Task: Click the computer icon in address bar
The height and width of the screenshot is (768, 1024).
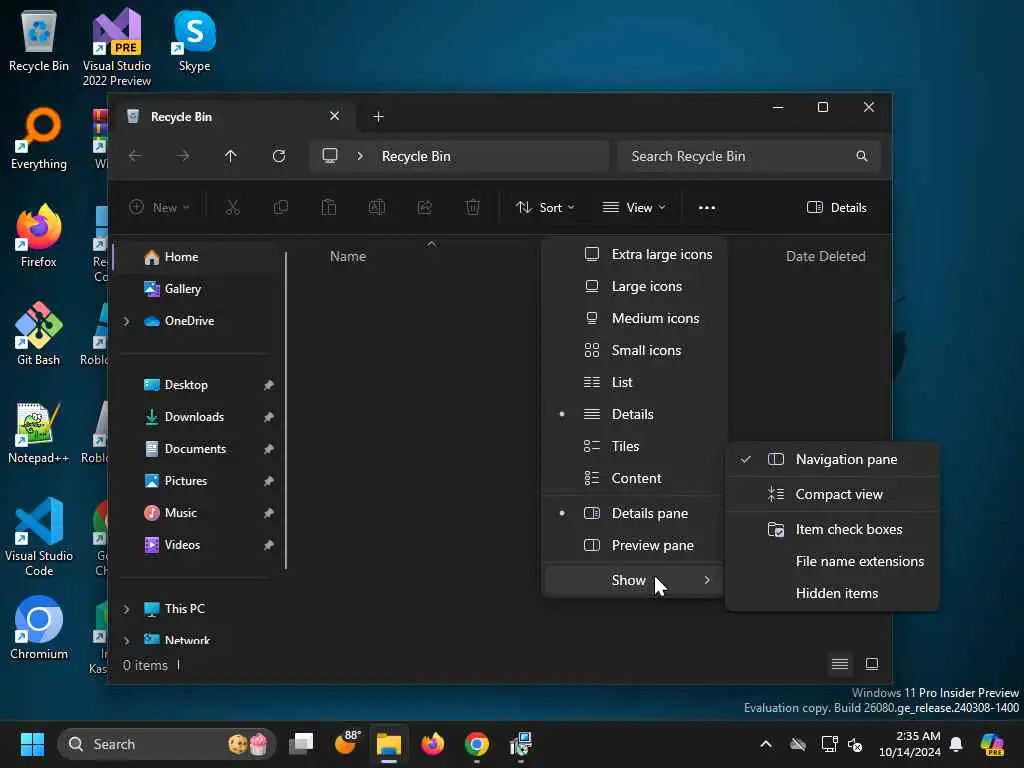Action: [x=330, y=156]
